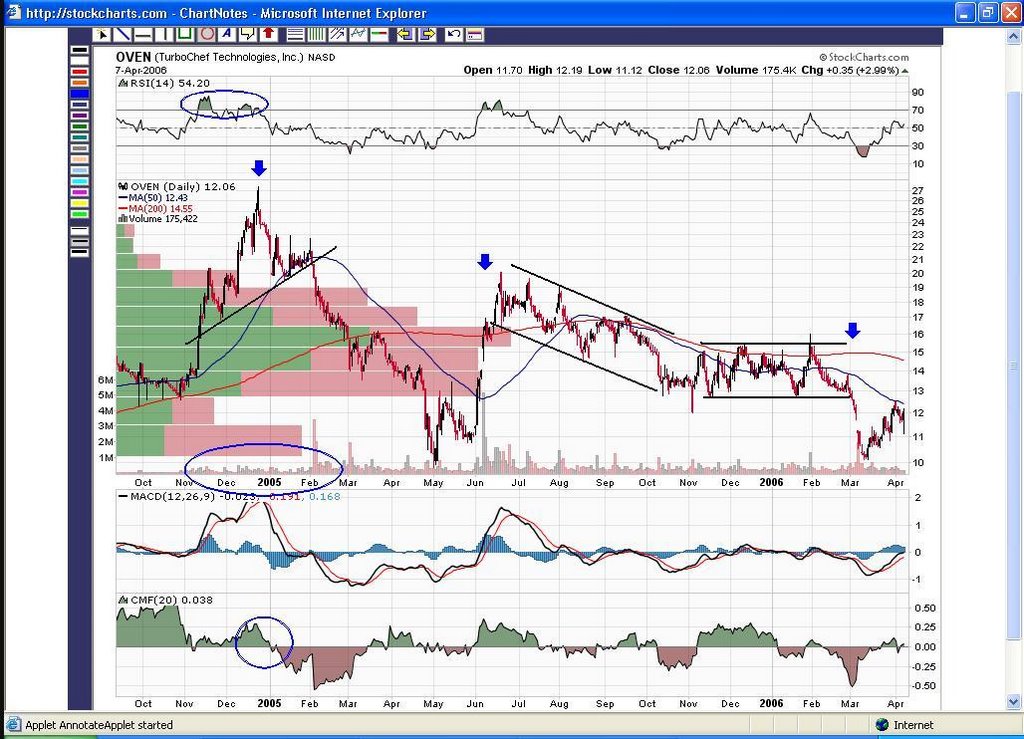Select the zigzag channel line tool
Image resolution: width=1024 pixels, height=739 pixels.
tap(358, 34)
